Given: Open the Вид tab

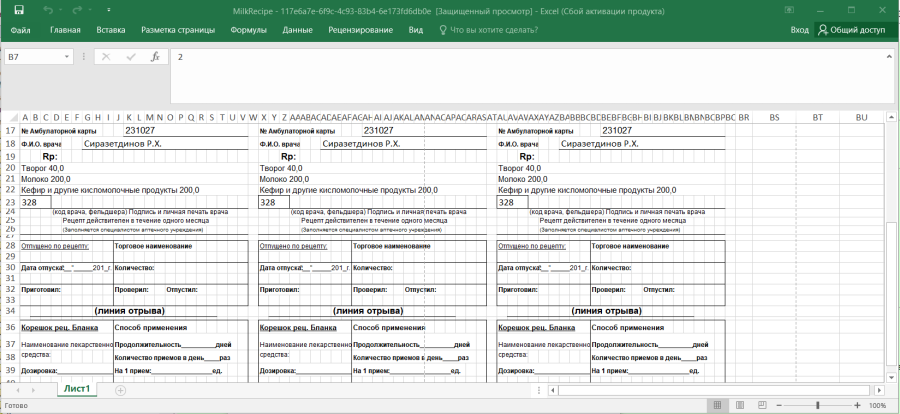Looking at the screenshot, I should 416,30.
